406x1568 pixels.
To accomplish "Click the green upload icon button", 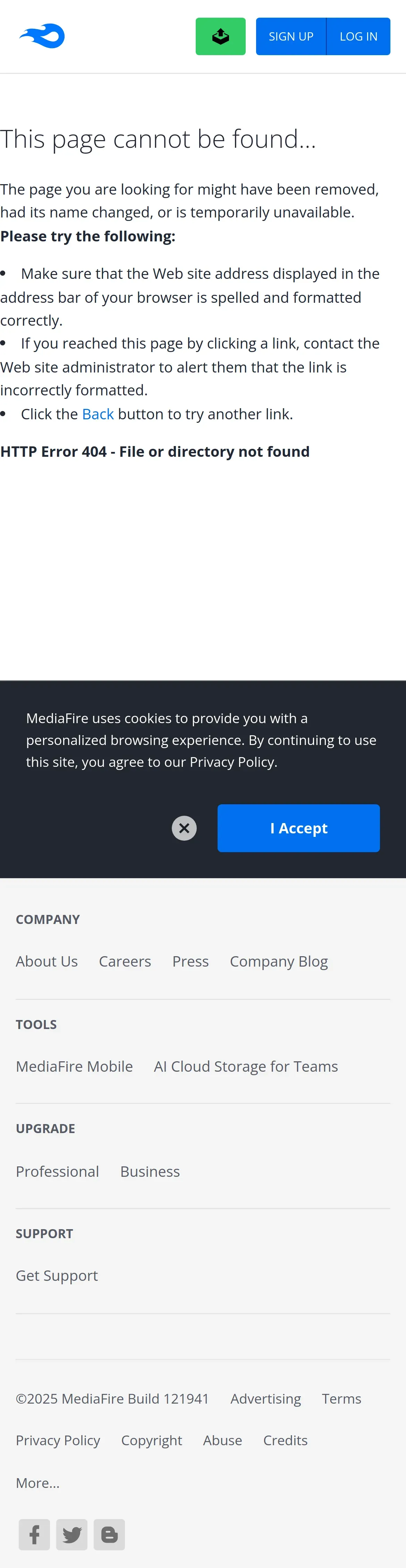I will tap(220, 36).
